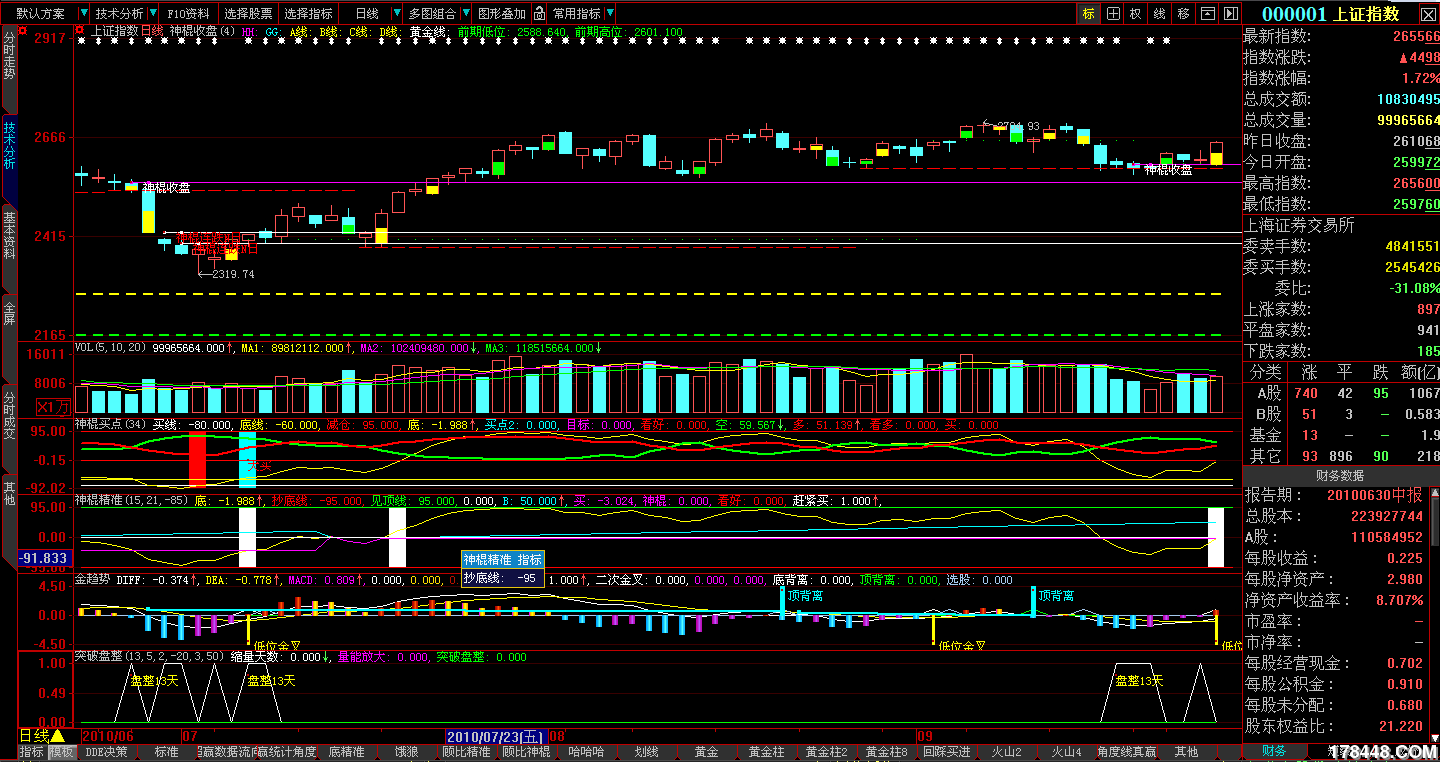Open the 默认方案 dropdown arrow
The image size is (1440, 762).
(82, 14)
